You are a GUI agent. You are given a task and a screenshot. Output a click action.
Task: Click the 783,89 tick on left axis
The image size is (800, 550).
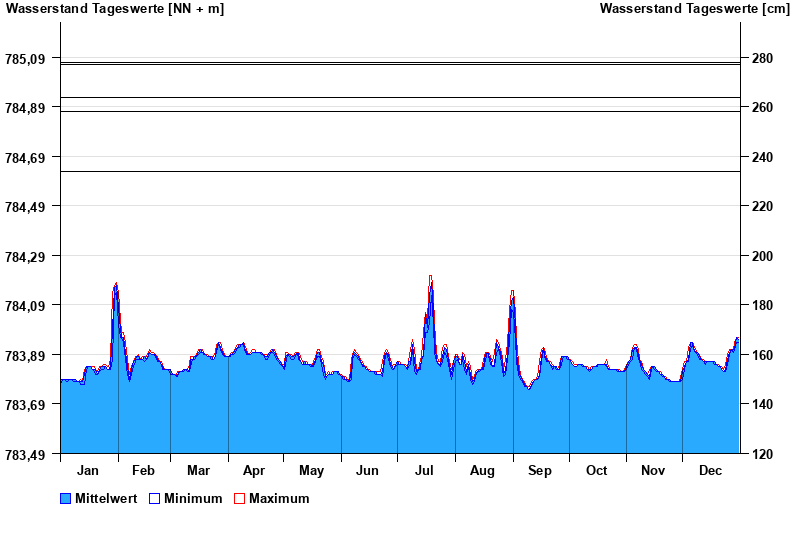pos(26,355)
